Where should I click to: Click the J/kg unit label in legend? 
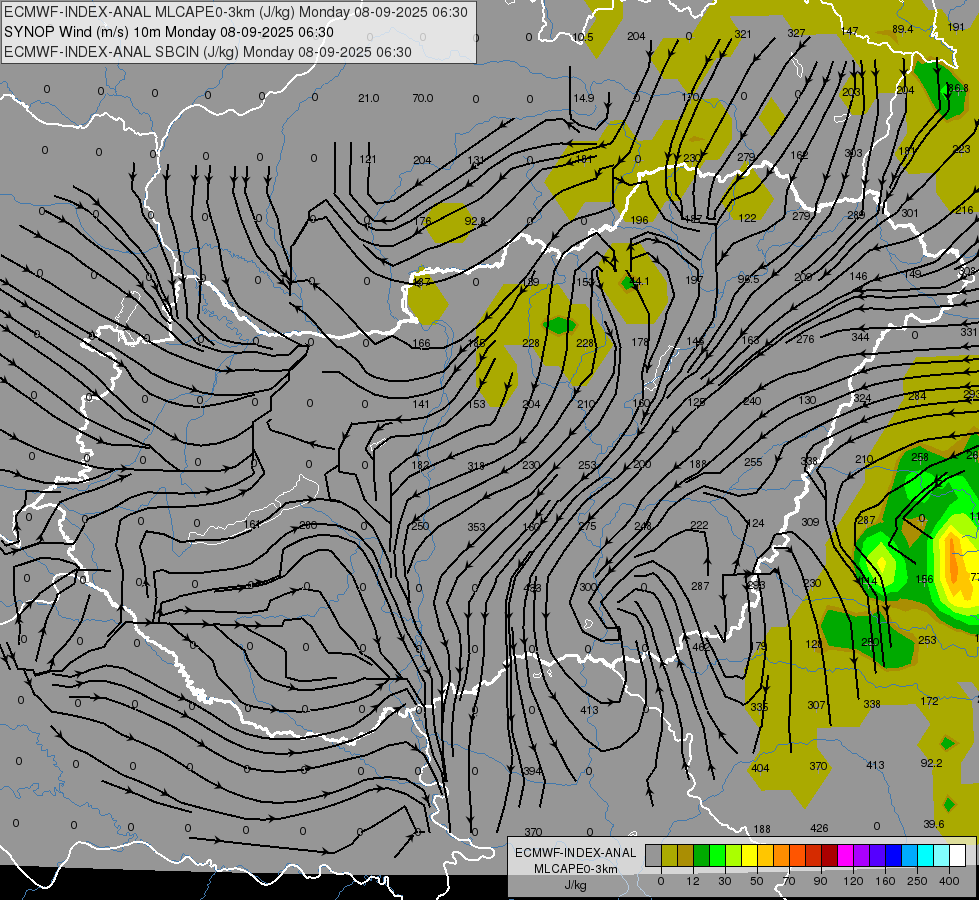[576, 885]
